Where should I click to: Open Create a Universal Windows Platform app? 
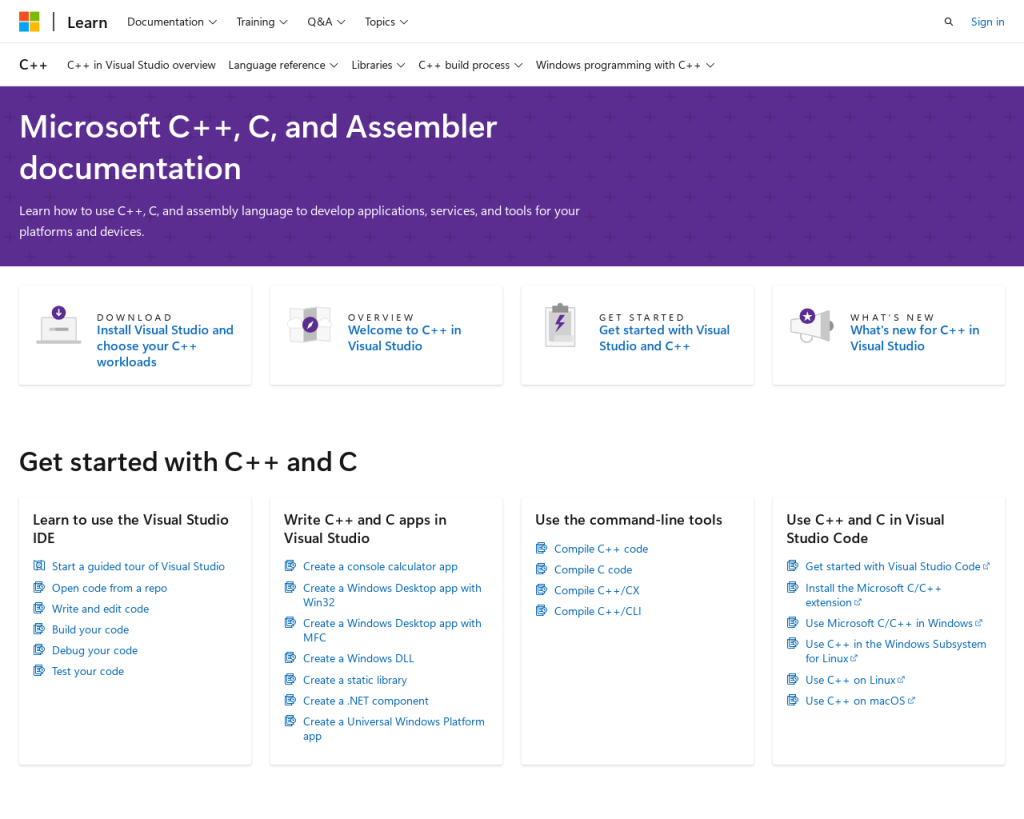(394, 728)
